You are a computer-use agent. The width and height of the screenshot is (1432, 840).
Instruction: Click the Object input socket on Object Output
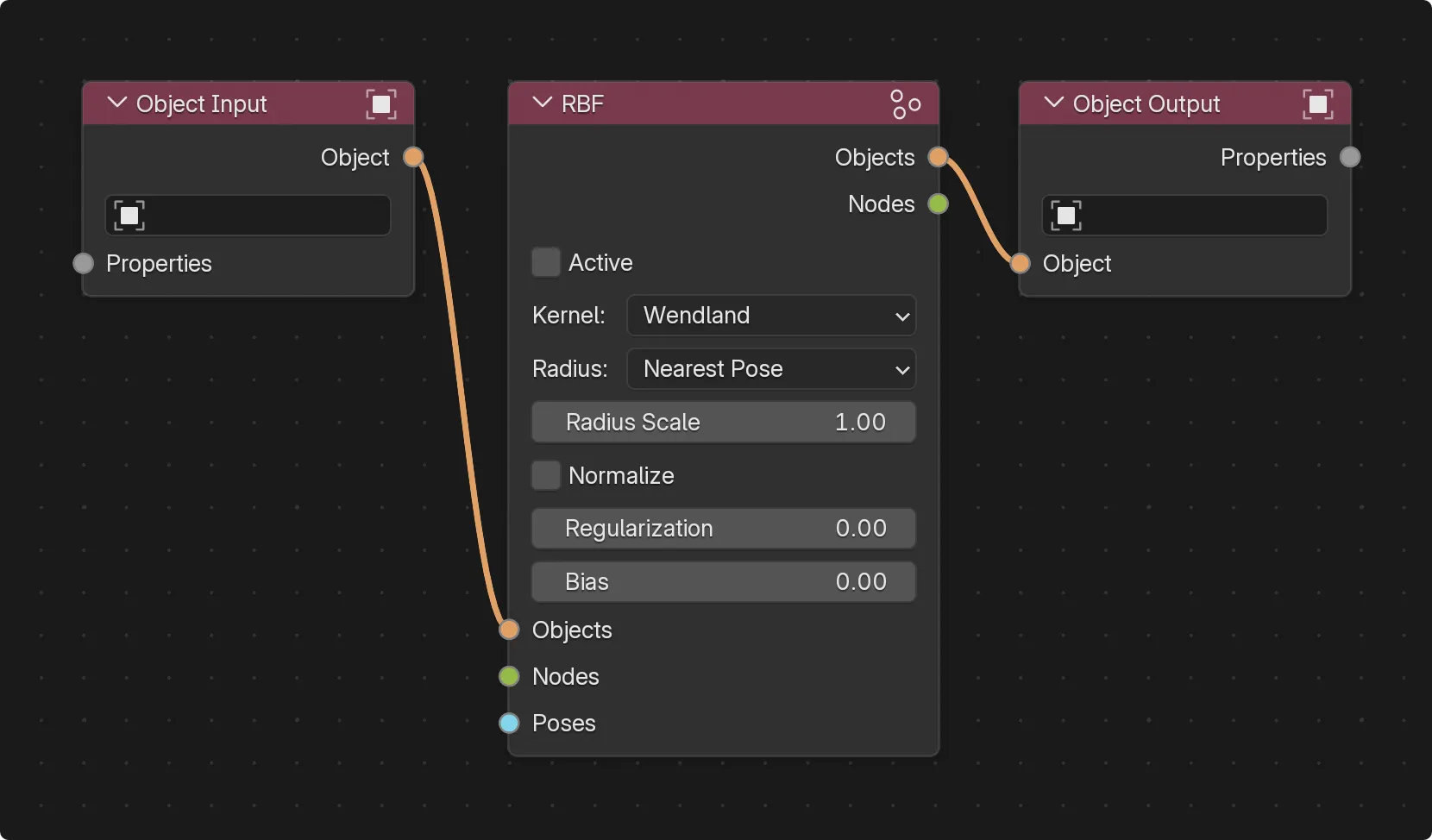pyautogui.click(x=1020, y=263)
